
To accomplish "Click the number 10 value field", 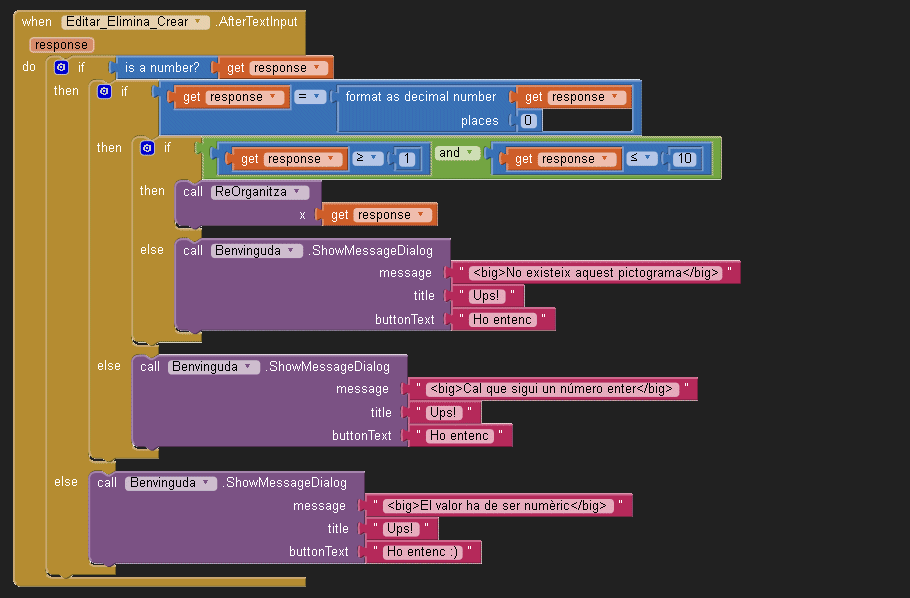I will 683,159.
